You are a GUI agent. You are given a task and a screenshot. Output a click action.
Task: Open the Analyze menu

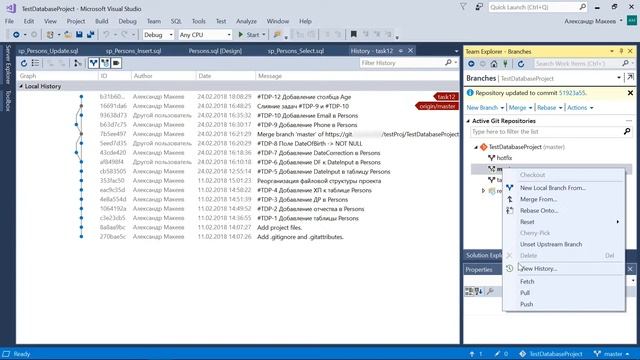click(x=247, y=21)
